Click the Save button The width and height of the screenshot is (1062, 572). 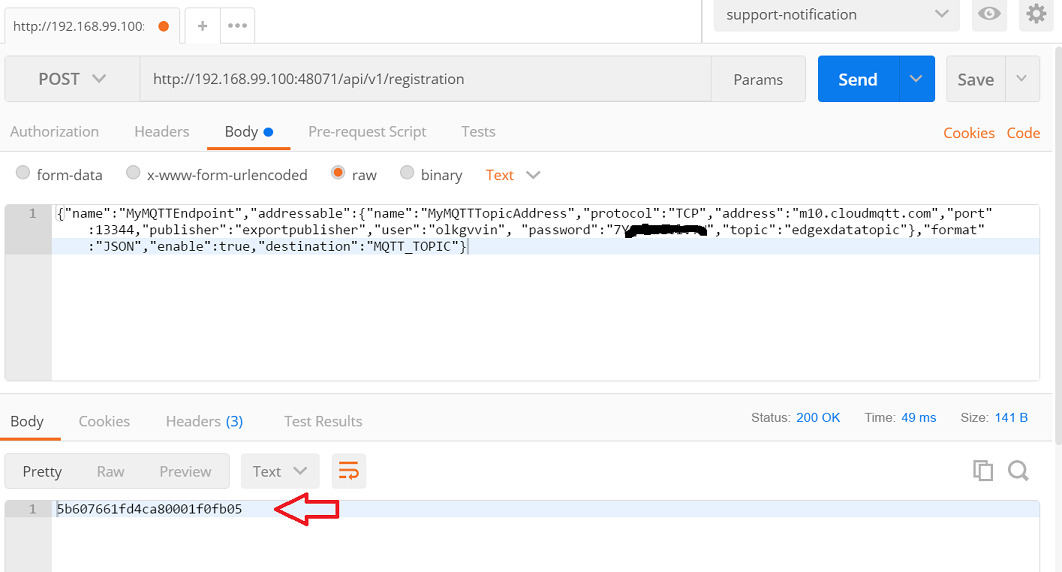click(x=975, y=79)
